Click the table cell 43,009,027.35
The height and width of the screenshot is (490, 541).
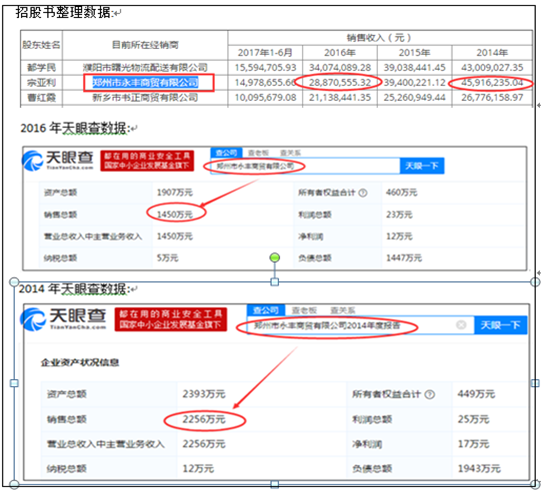[x=492, y=67]
